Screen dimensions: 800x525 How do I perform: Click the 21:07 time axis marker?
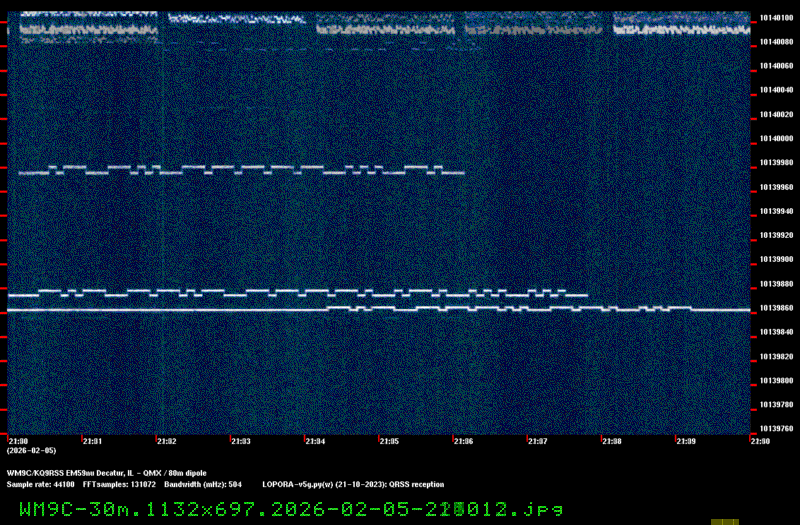coord(538,441)
